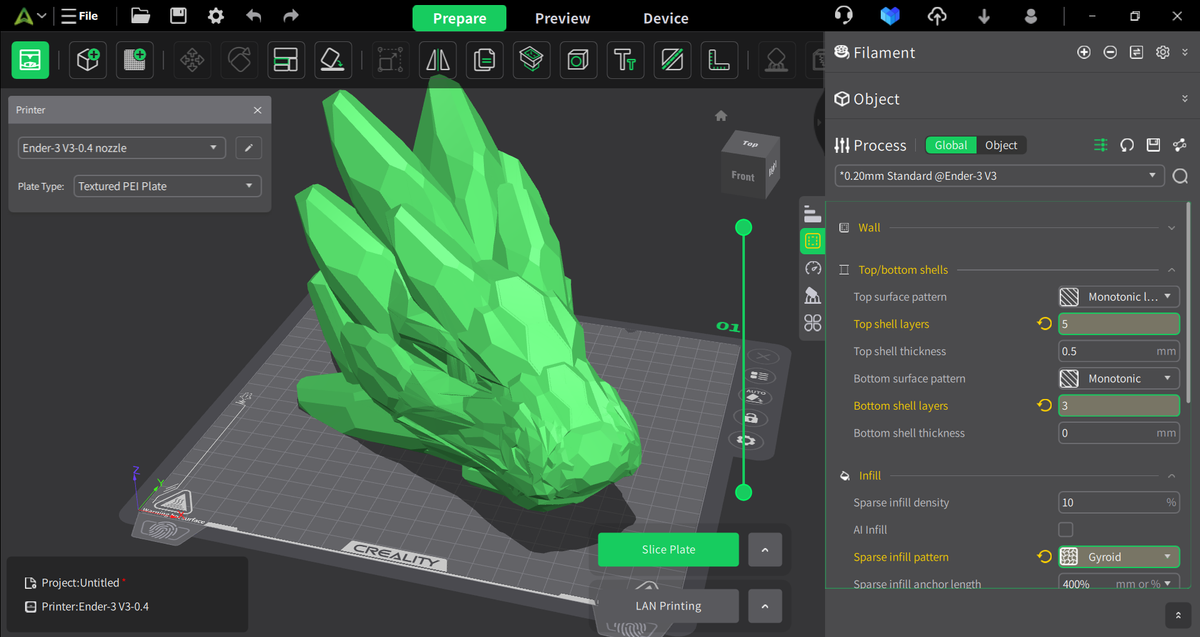The height and width of the screenshot is (637, 1200).
Task: Select the Rotate tool icon
Action: click(x=238, y=60)
